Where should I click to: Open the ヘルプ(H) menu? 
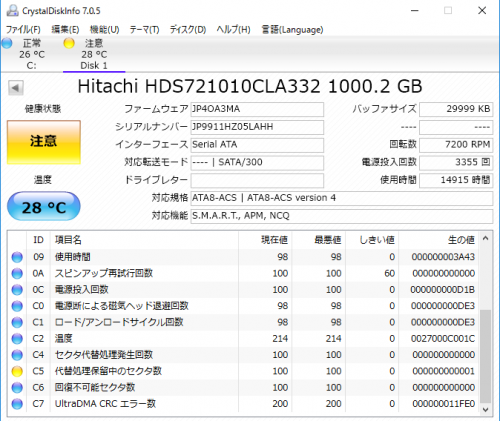click(x=233, y=30)
